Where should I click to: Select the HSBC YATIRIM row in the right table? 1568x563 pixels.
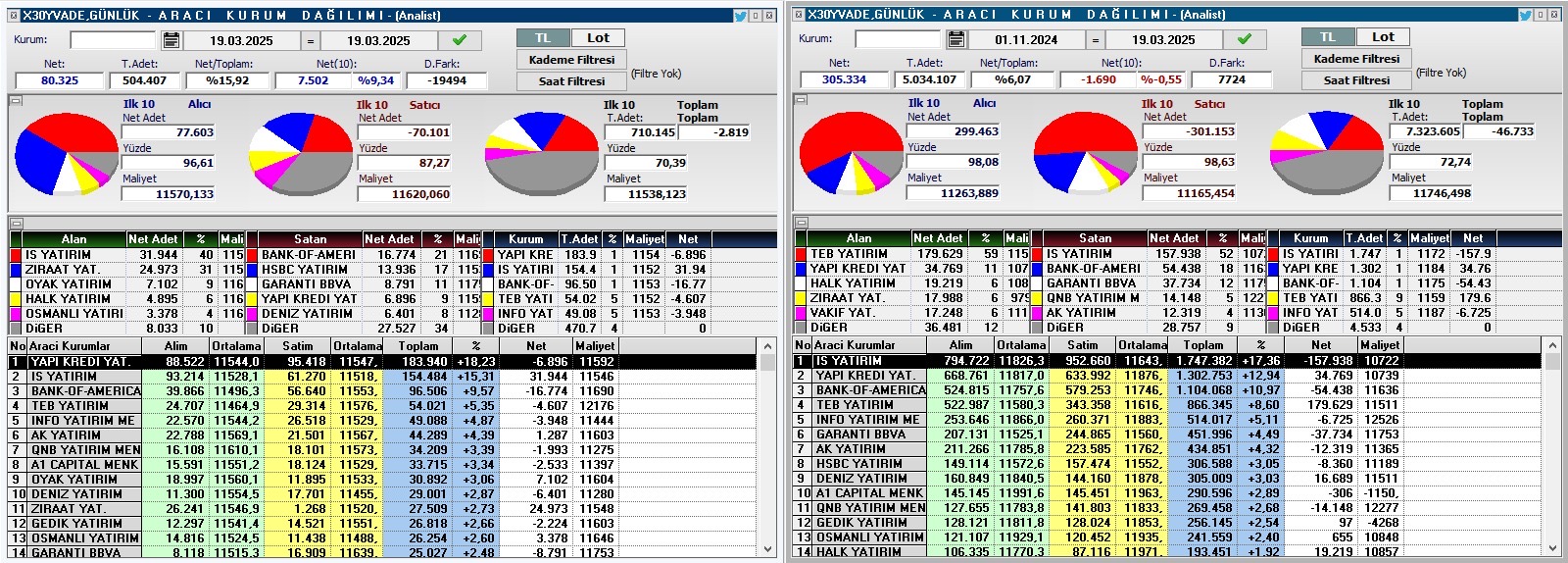(x=1167, y=463)
